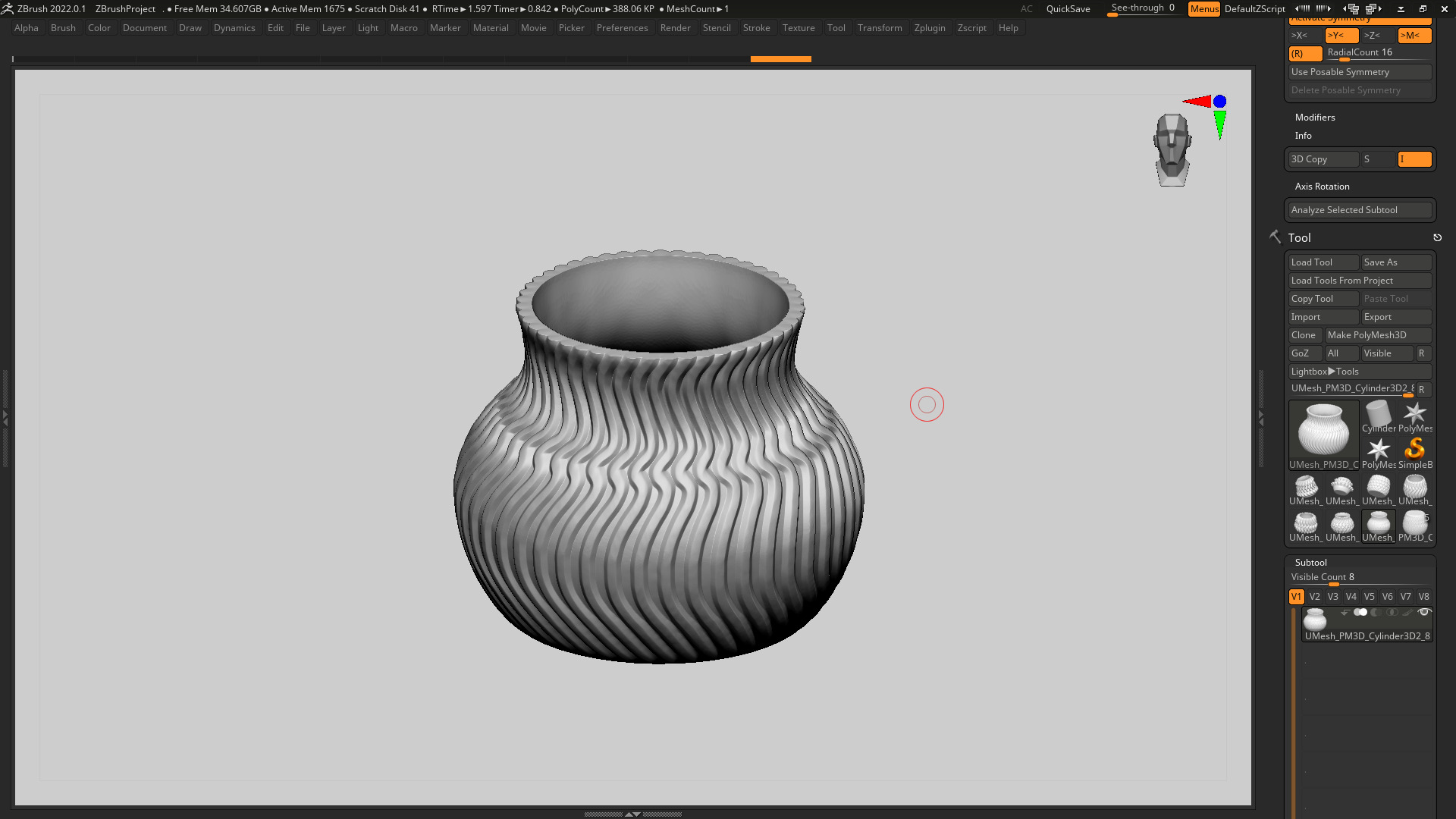This screenshot has height=819, width=1456.
Task: Click the Clone button
Action: click(1305, 335)
